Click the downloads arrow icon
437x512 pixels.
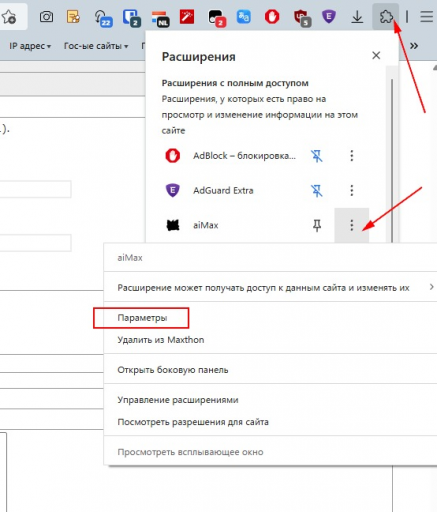[357, 17]
